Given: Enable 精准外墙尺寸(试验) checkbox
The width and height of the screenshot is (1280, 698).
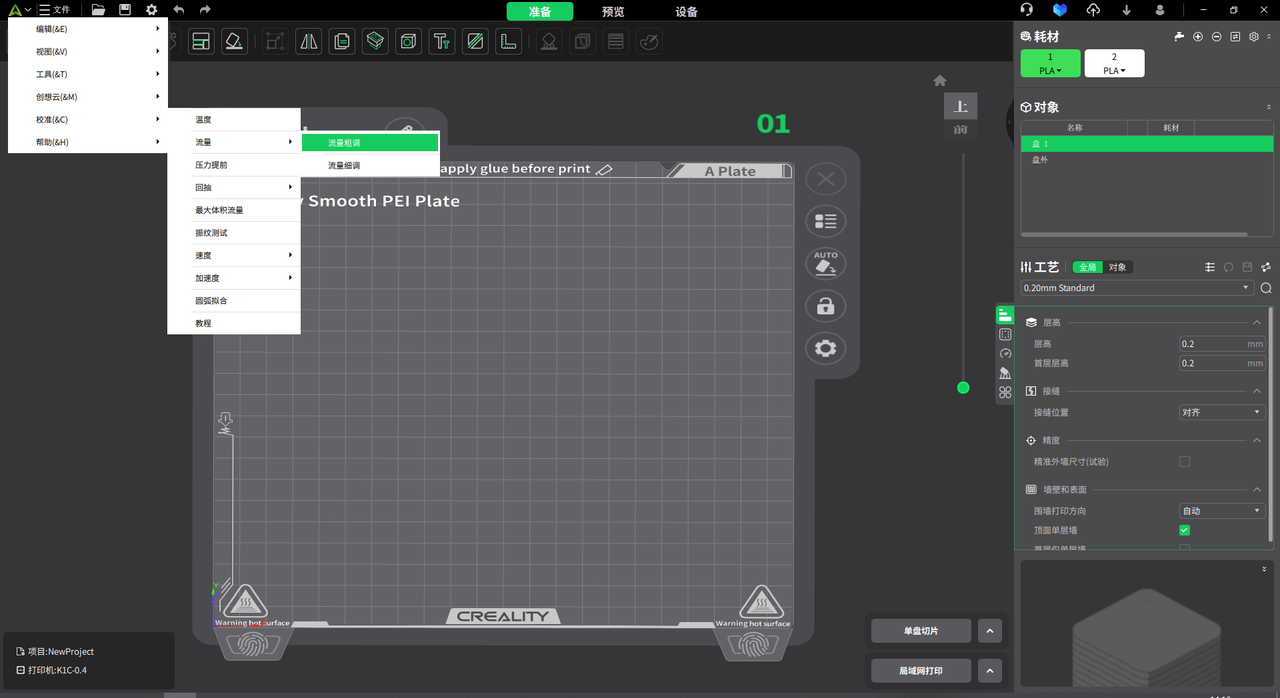Looking at the screenshot, I should pyautogui.click(x=1184, y=462).
